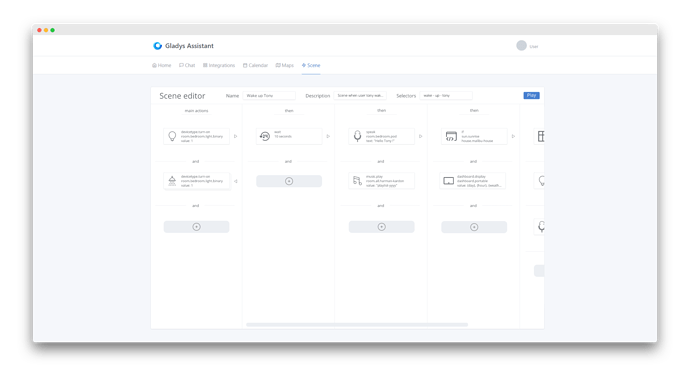Click the 'main actions' column header

pos(196,110)
